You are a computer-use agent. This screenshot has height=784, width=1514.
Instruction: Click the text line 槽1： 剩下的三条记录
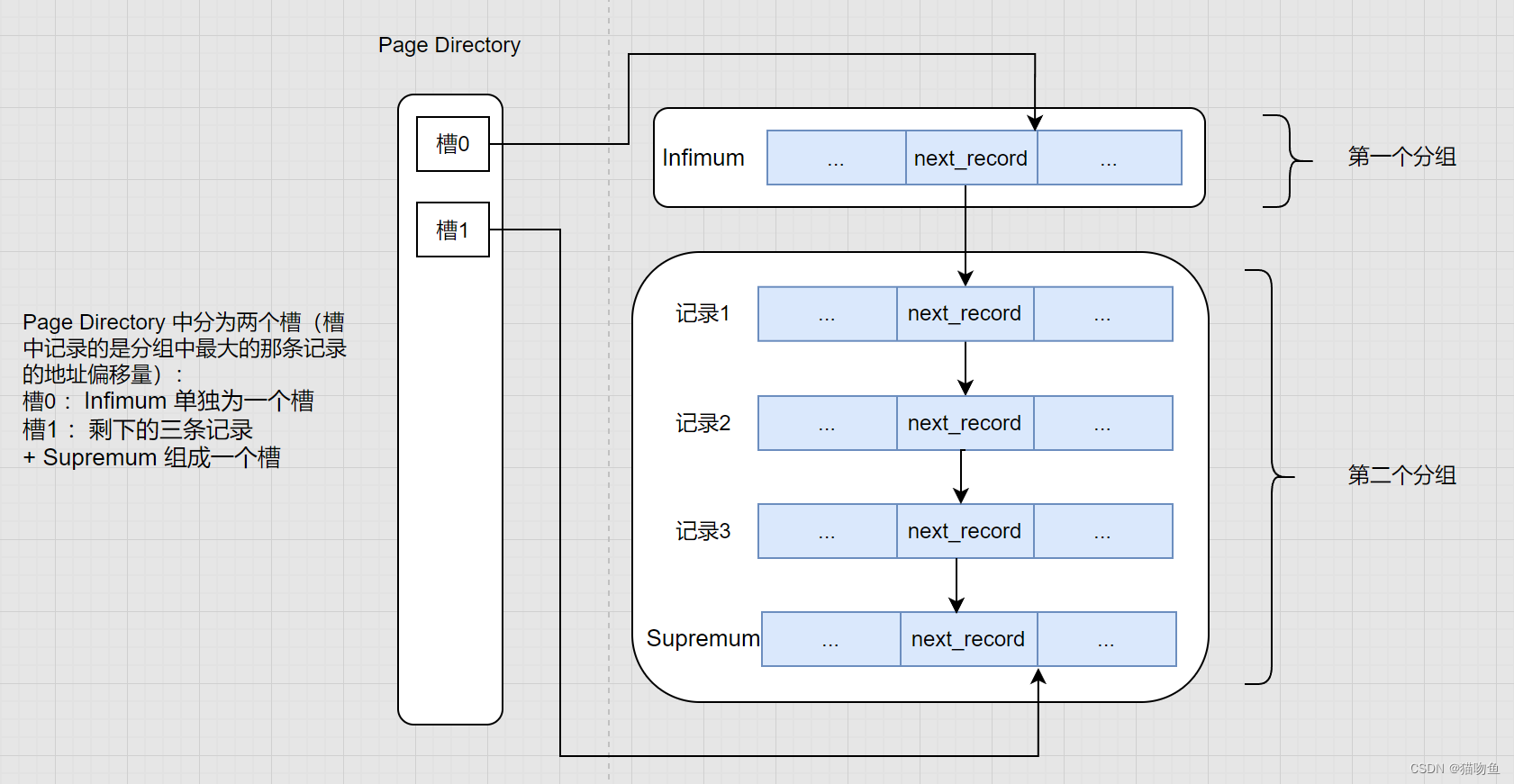(138, 429)
